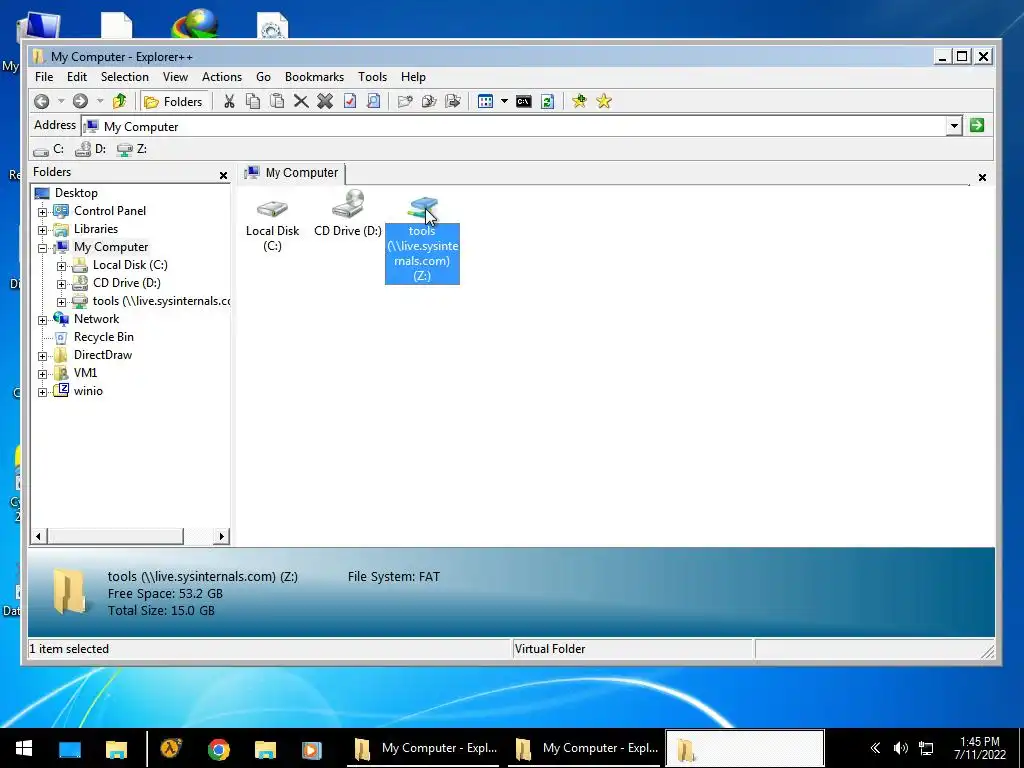
Task: Open Search via magnifier toolbar icon
Action: (x=374, y=101)
